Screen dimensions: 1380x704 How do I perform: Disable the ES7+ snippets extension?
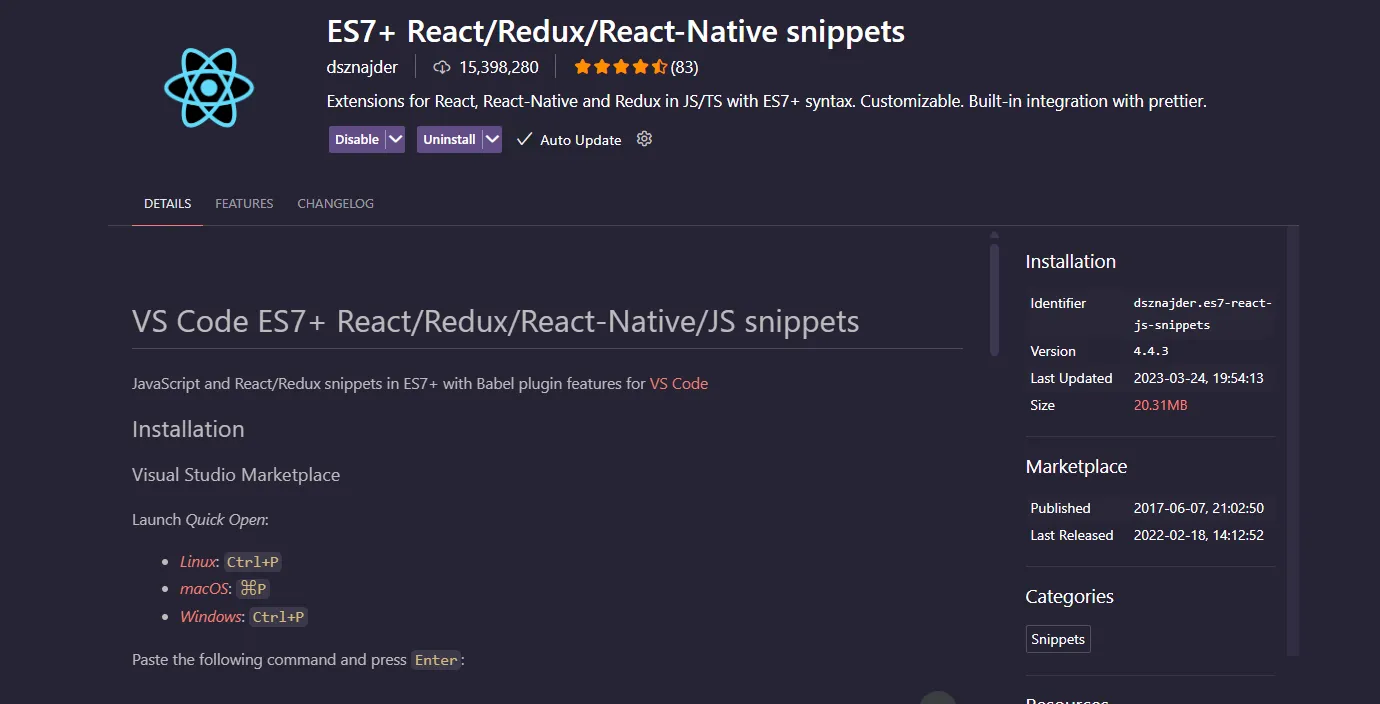pyautogui.click(x=355, y=139)
